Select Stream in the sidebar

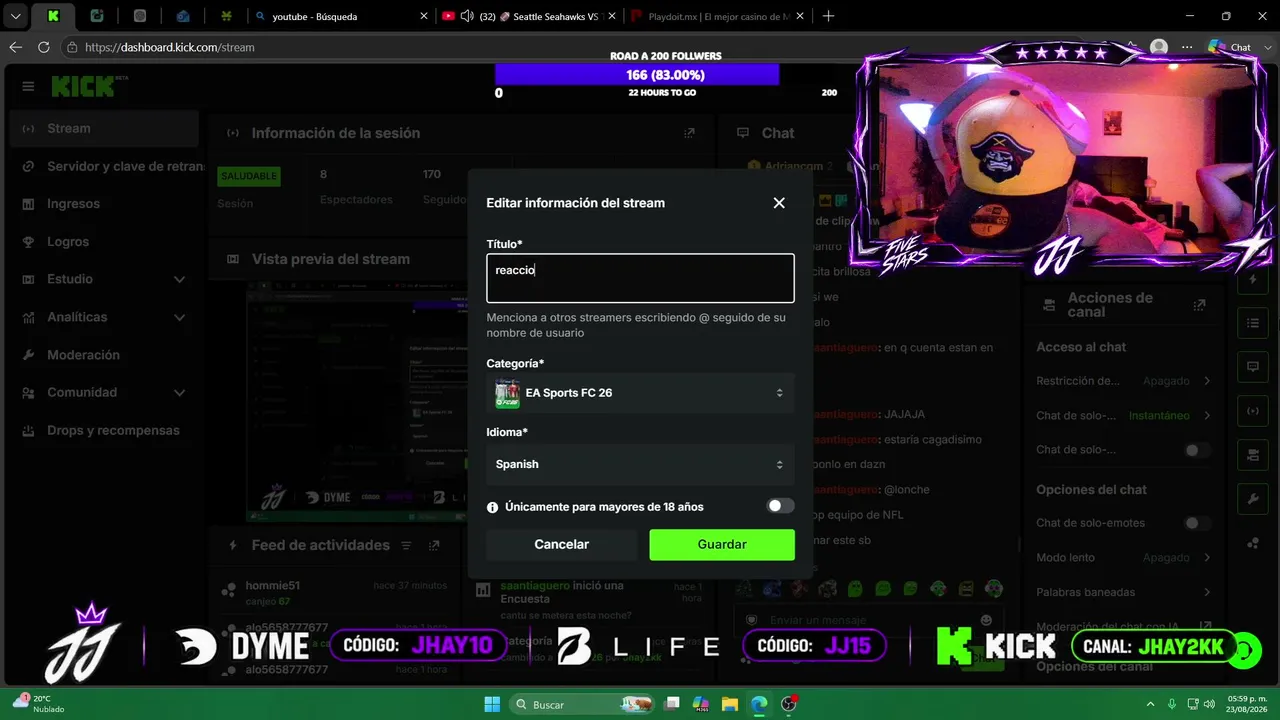104,128
